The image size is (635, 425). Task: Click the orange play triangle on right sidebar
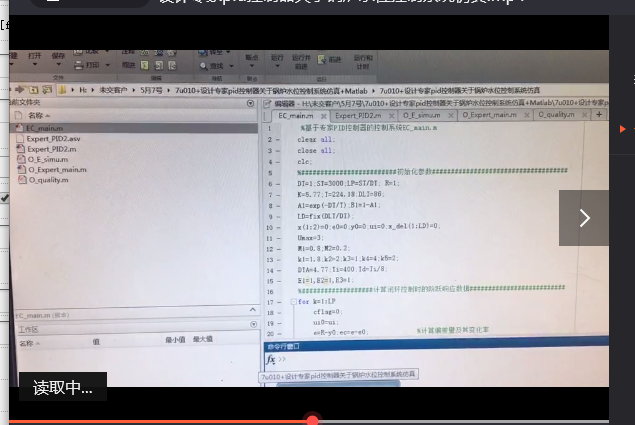(622, 129)
